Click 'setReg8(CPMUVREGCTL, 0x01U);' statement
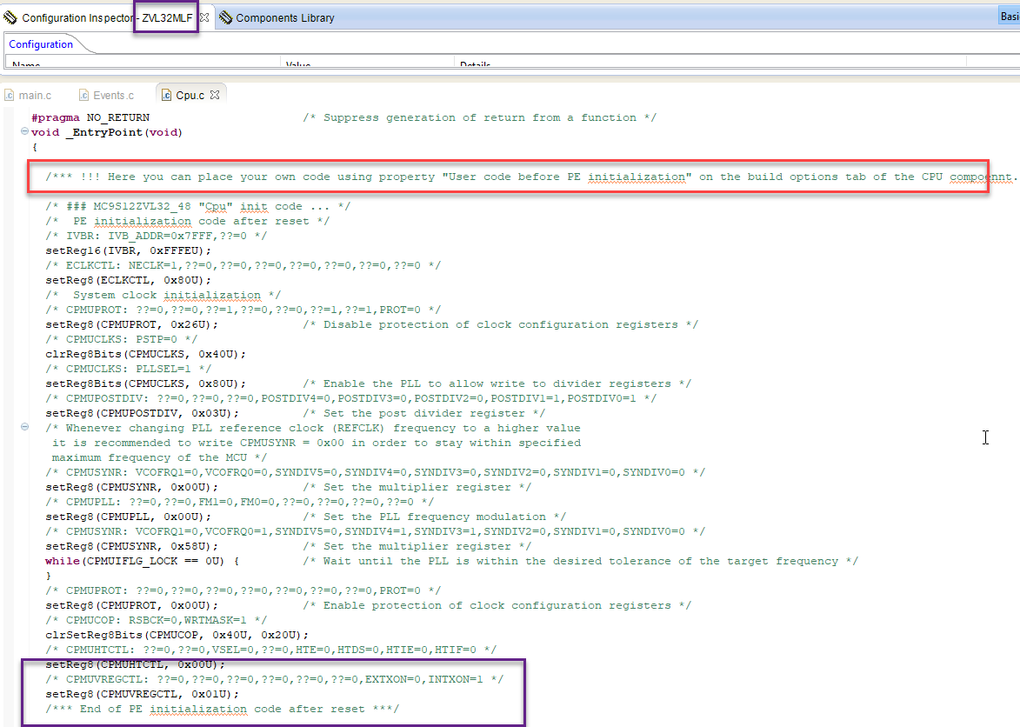Viewport: 1020px width, 727px height. [x=142, y=694]
